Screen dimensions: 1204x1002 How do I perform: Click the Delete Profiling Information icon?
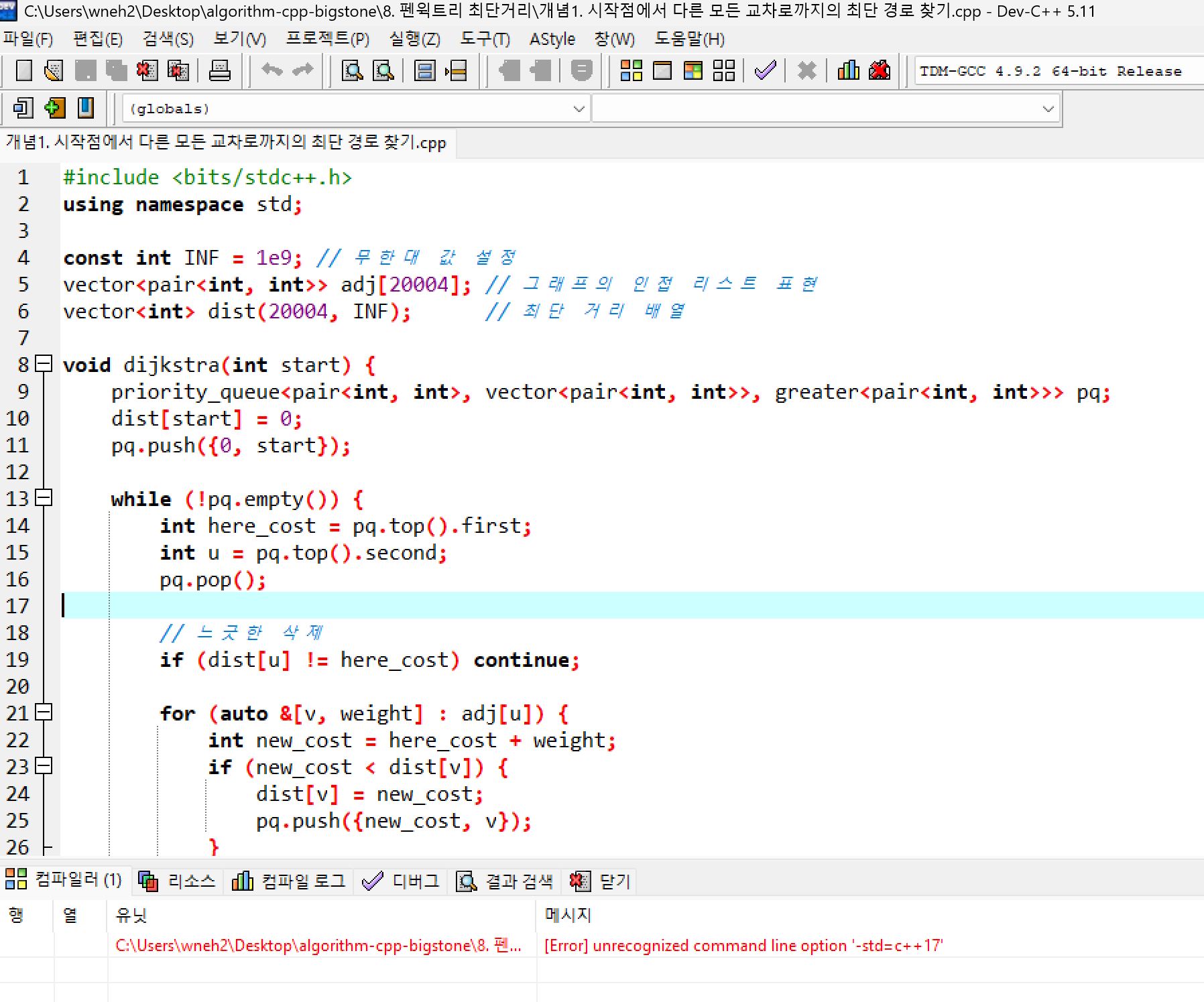[880, 70]
